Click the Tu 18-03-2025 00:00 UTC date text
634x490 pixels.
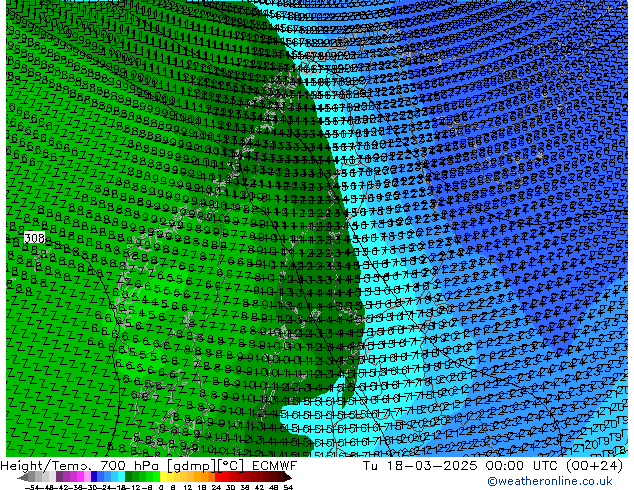click(460, 466)
